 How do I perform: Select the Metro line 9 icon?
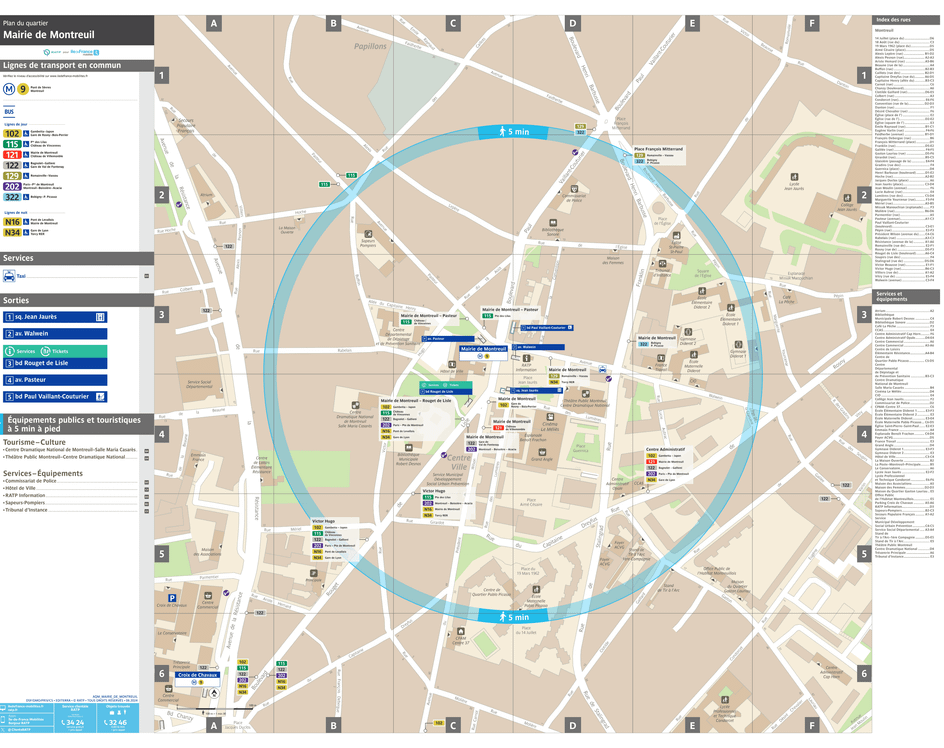pyautogui.click(x=23, y=88)
